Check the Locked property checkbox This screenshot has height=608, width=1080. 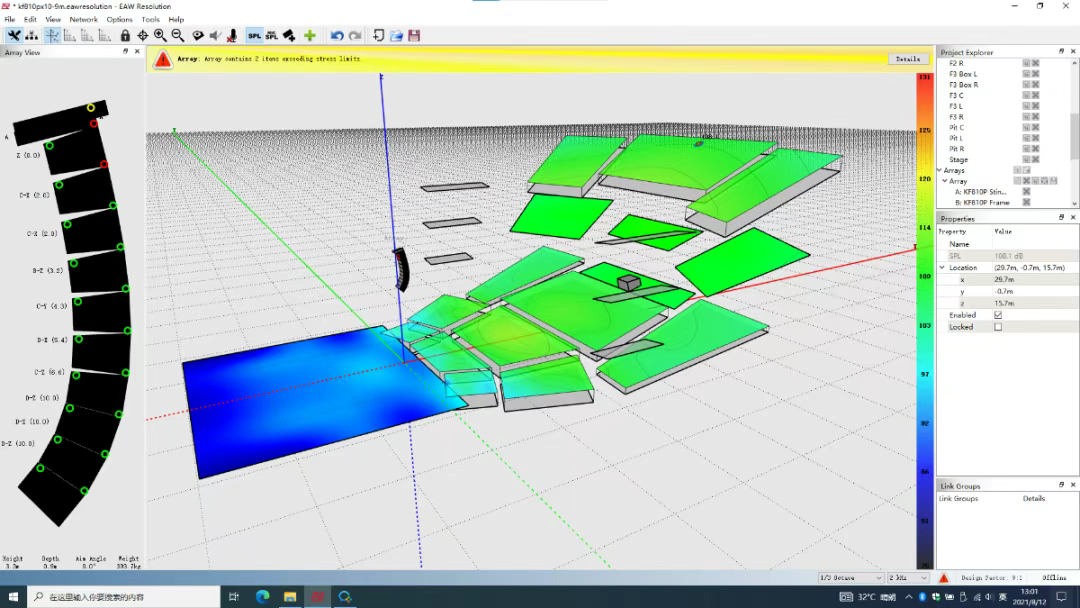click(x=998, y=327)
